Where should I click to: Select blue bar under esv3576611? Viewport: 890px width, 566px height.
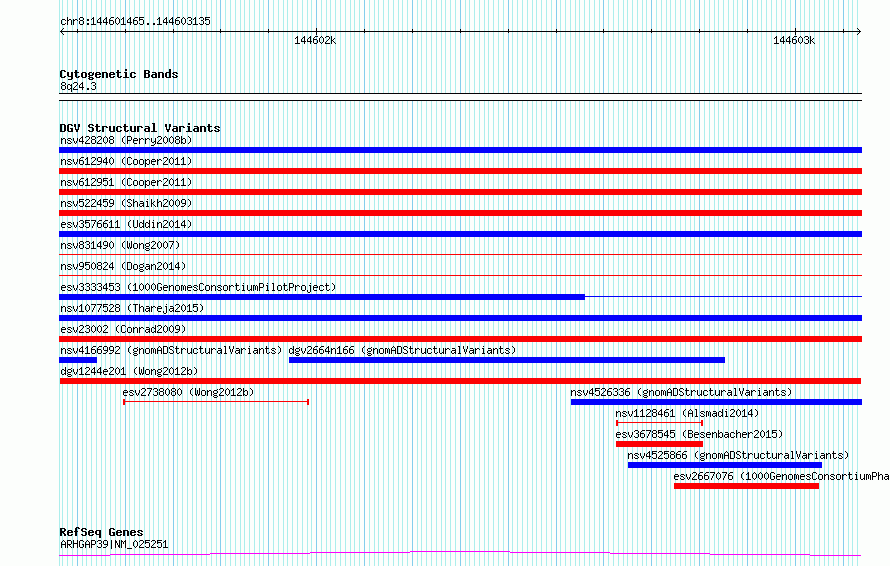460,234
